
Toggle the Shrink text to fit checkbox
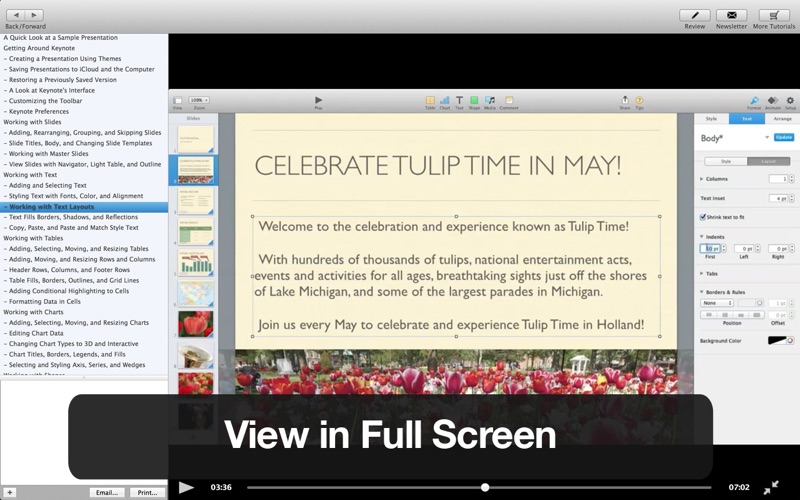[x=704, y=217]
